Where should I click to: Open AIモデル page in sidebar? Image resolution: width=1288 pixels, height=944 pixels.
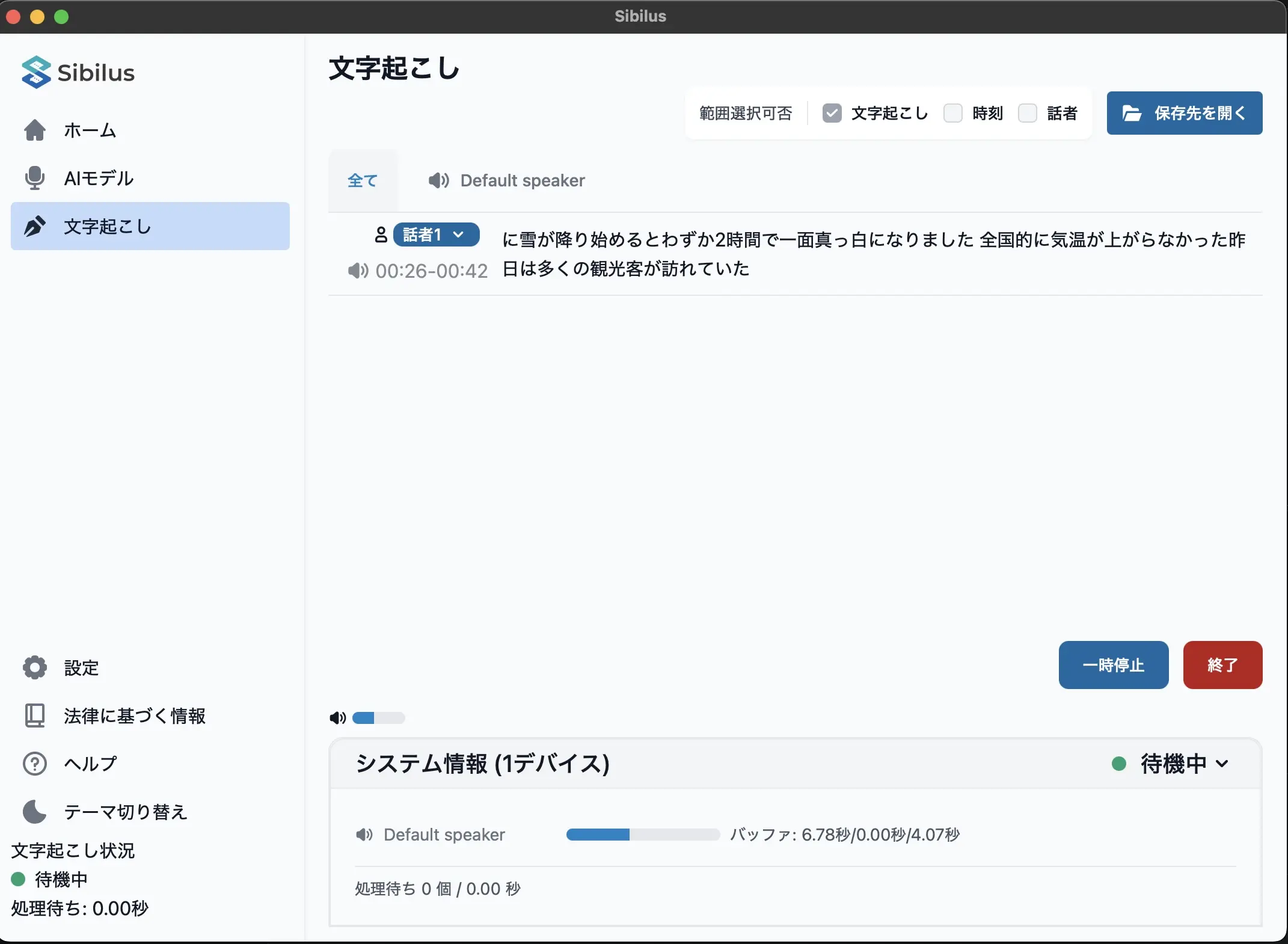pos(150,178)
